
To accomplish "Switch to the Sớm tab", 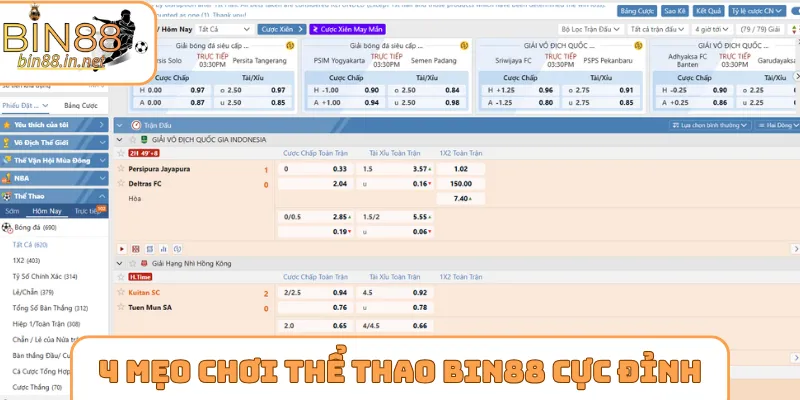I will [12, 211].
